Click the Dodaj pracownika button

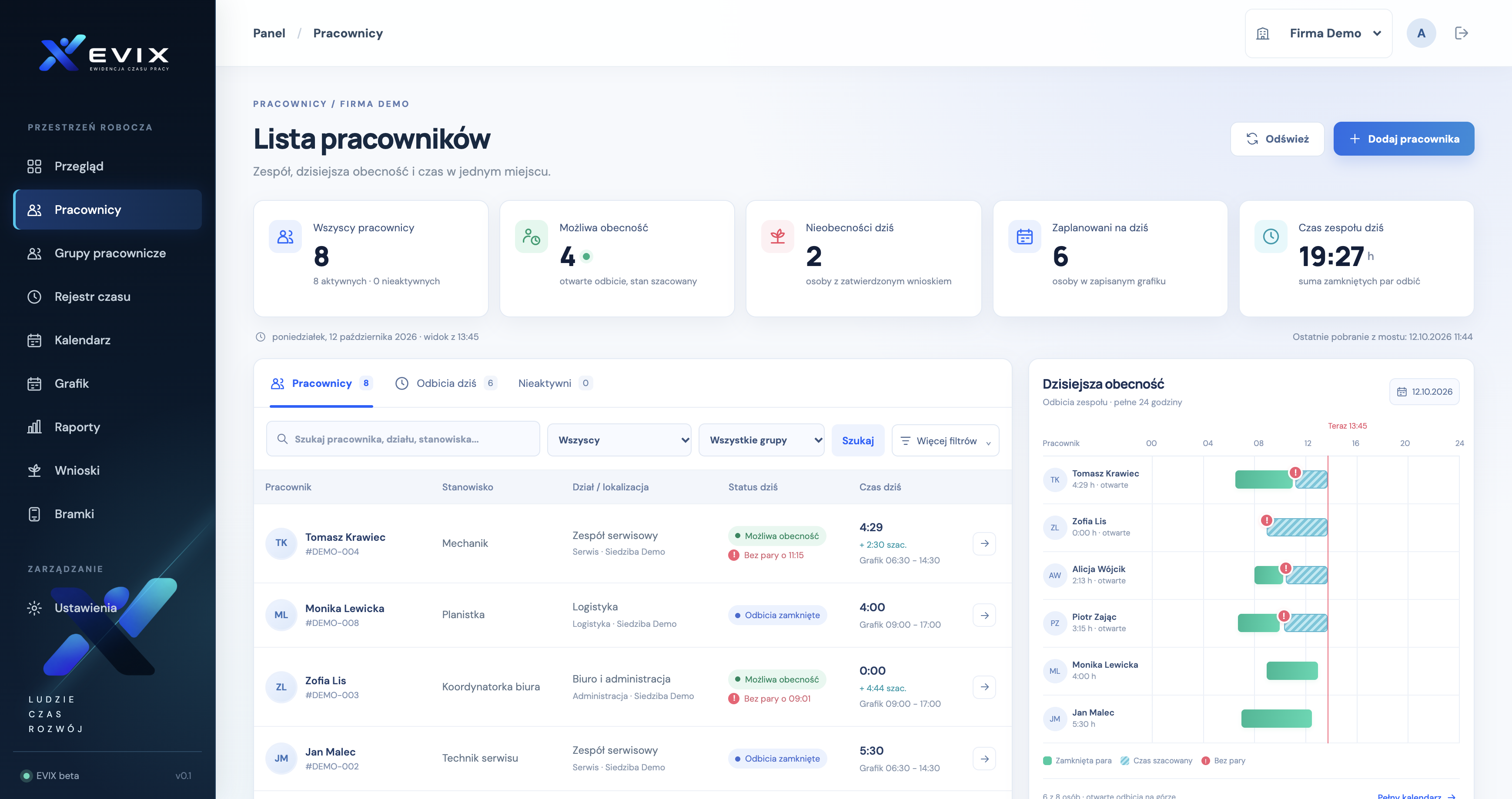pyautogui.click(x=1403, y=138)
